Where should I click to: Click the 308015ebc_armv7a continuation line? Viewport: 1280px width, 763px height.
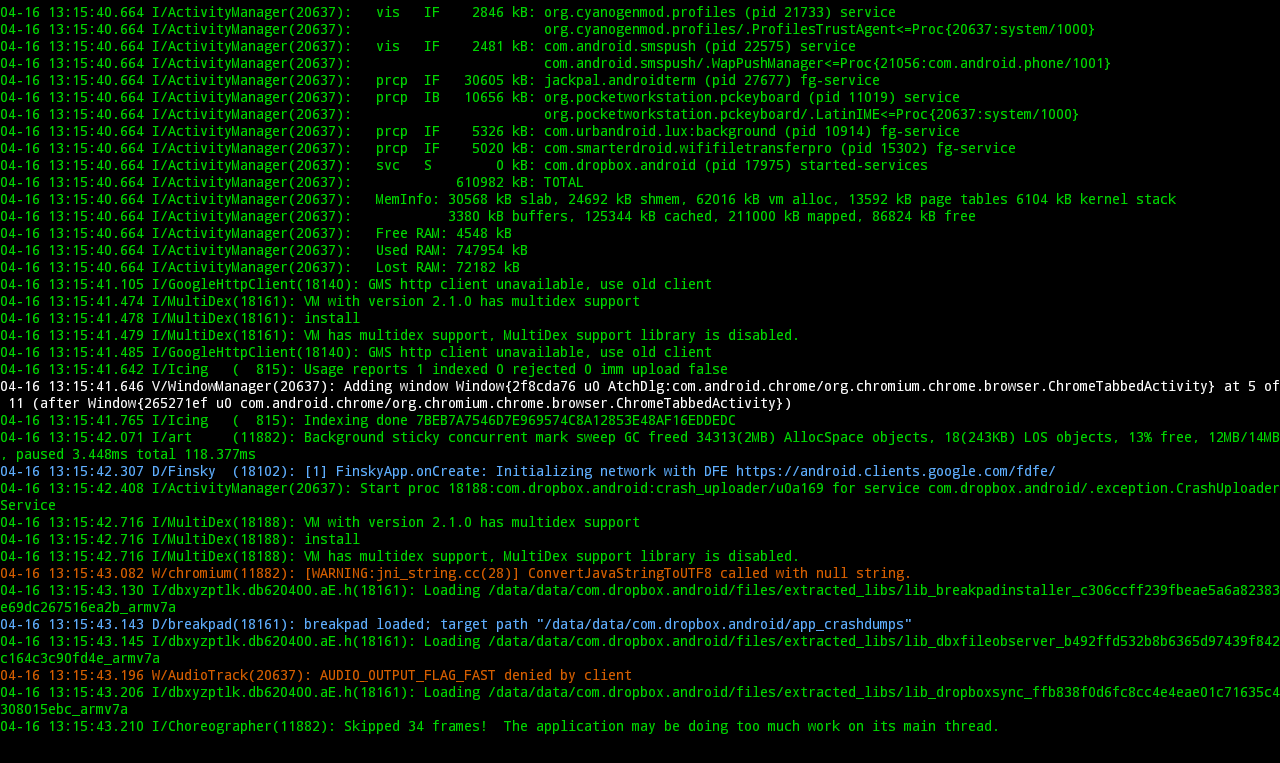coord(64,710)
